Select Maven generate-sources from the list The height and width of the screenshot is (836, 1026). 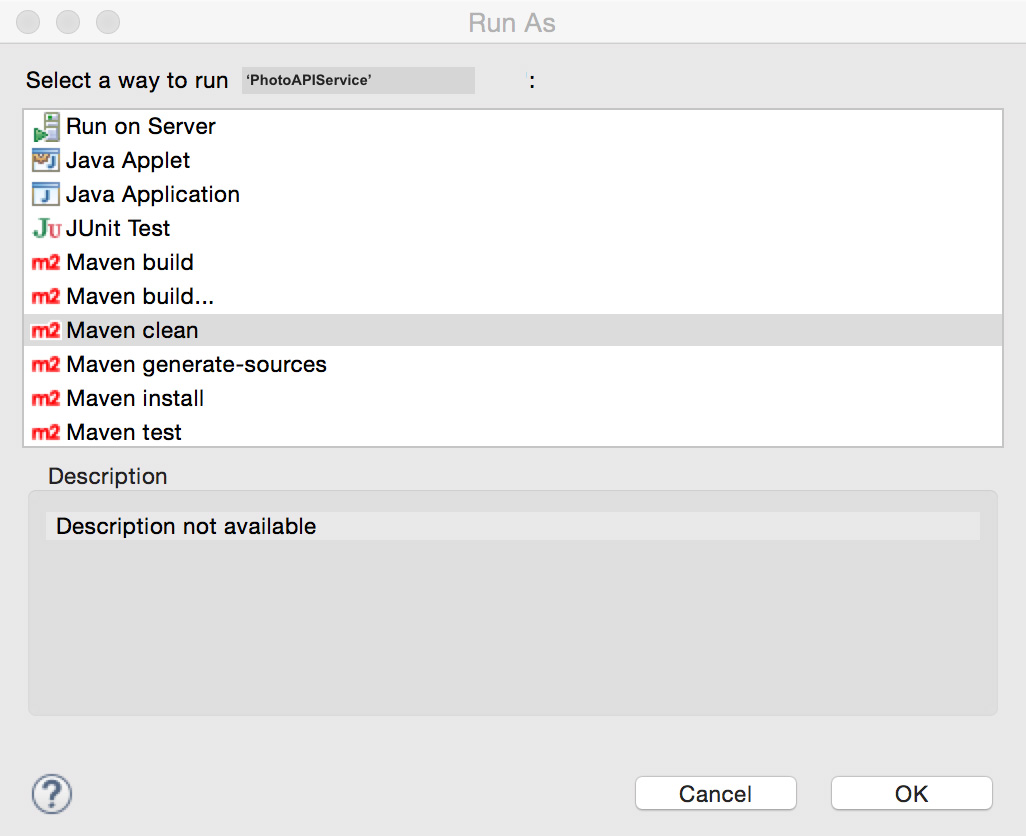point(196,365)
